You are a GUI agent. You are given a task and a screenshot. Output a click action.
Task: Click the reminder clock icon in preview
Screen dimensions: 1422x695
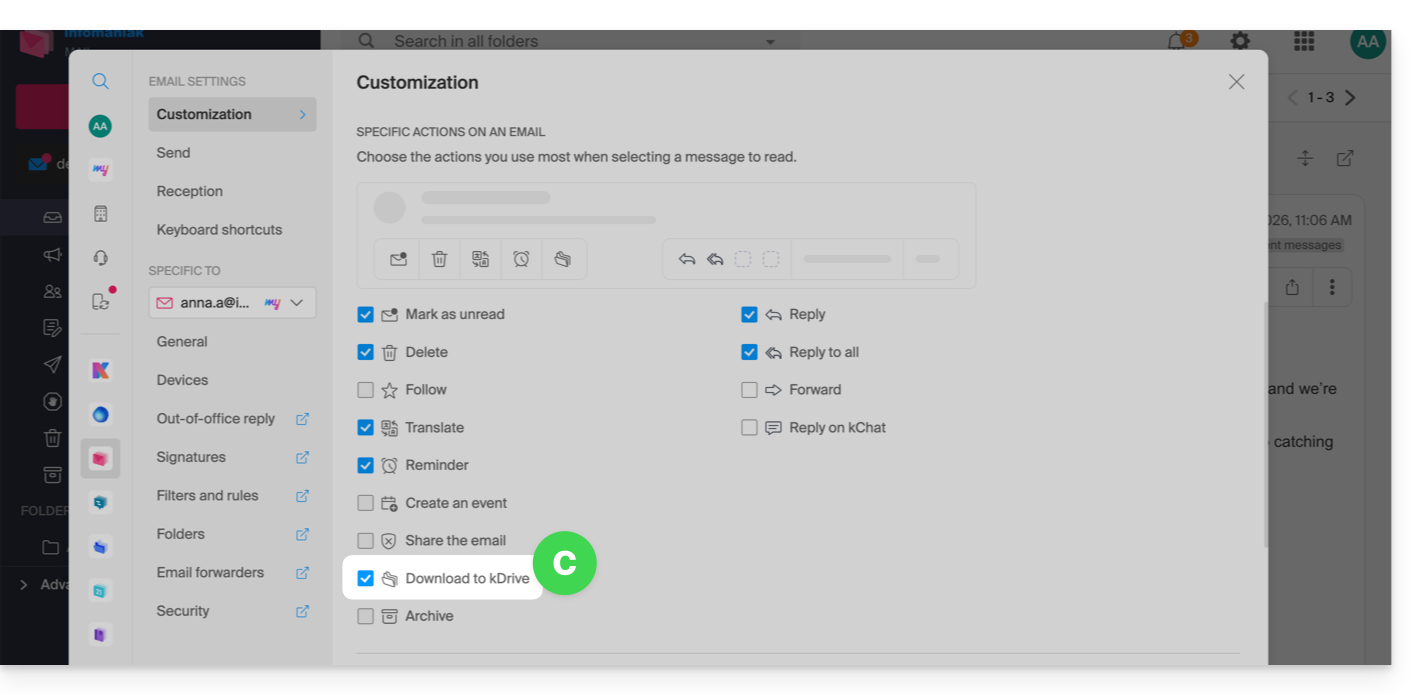point(521,259)
